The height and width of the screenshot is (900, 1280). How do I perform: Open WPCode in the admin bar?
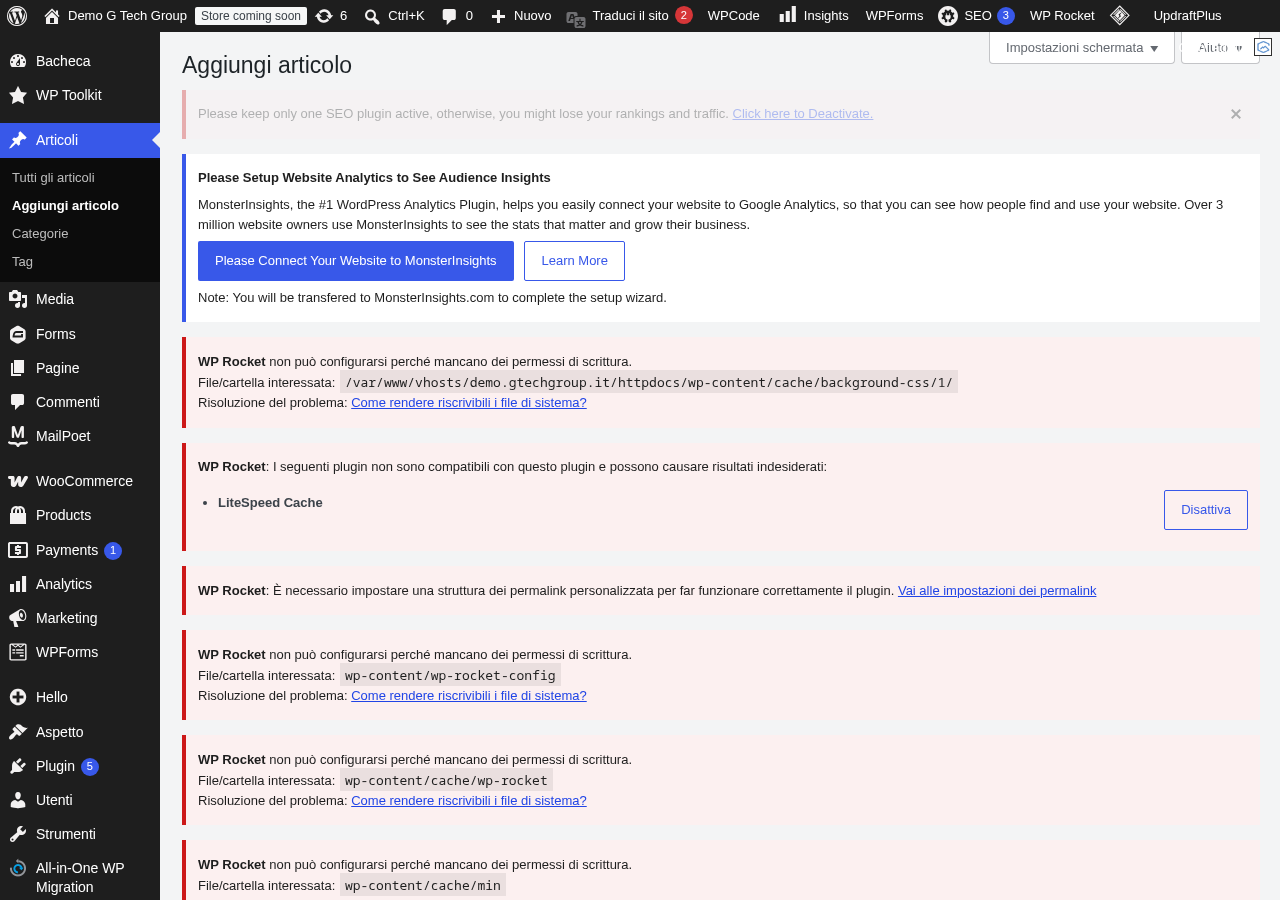coord(733,16)
